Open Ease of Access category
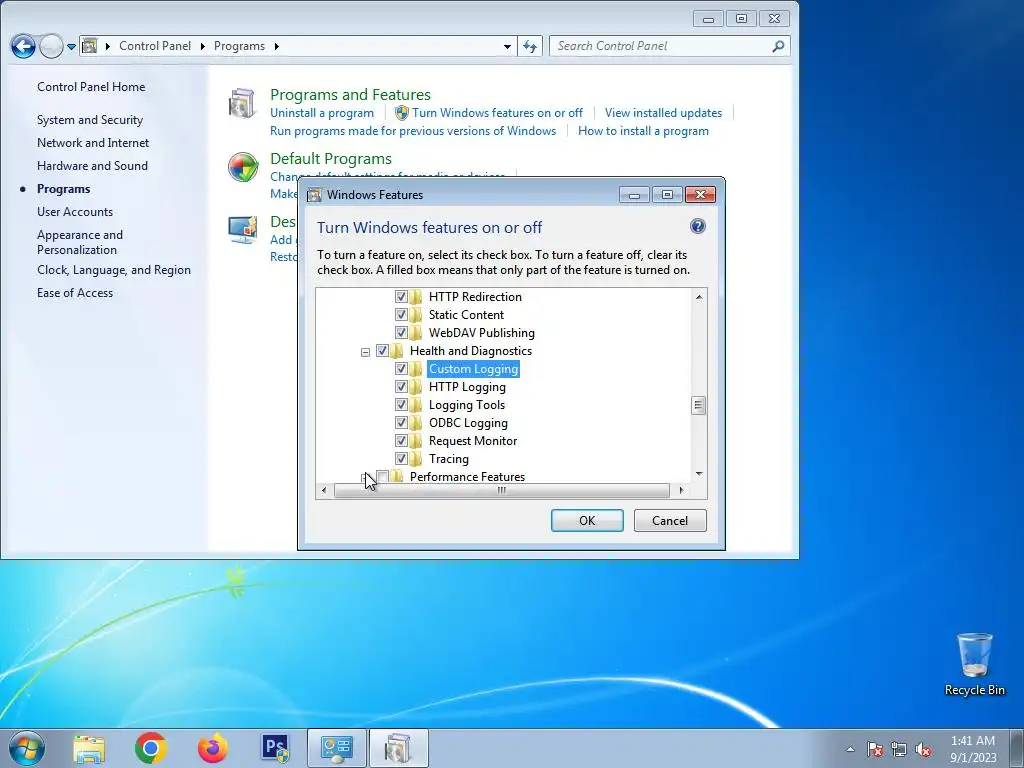Screen dimensions: 1024x768 74,293
